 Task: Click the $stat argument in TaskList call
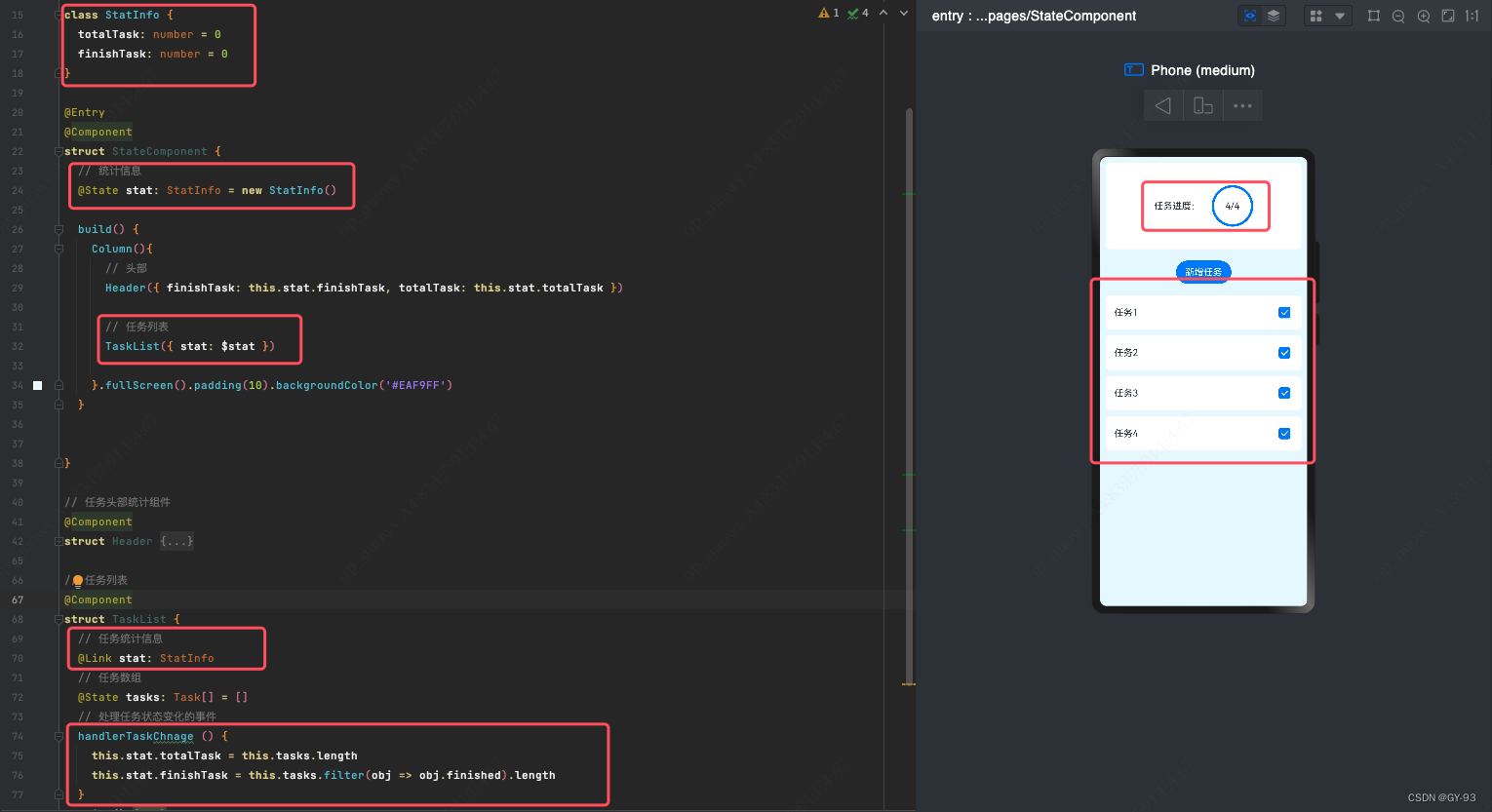(238, 346)
